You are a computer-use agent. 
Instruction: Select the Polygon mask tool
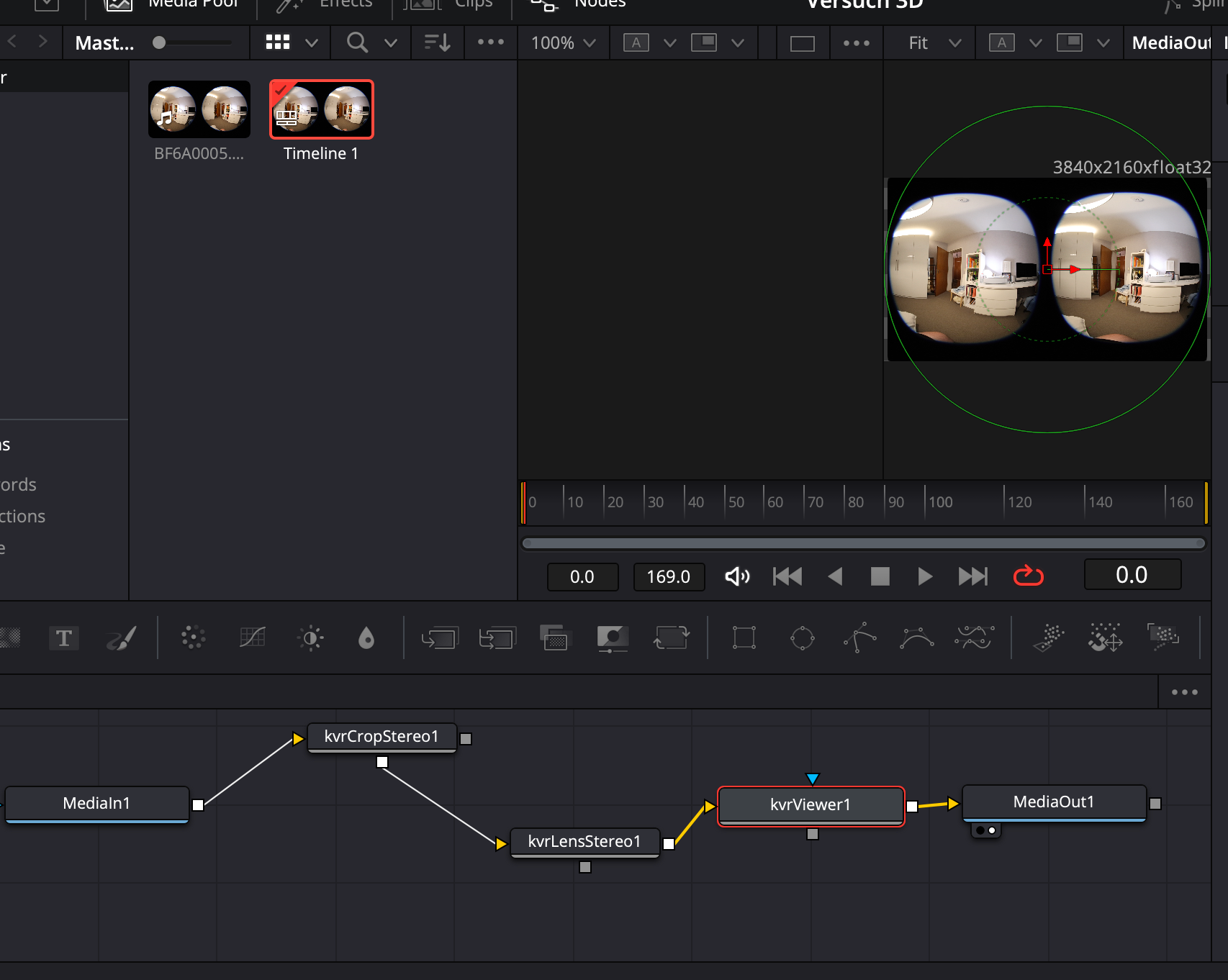click(859, 638)
